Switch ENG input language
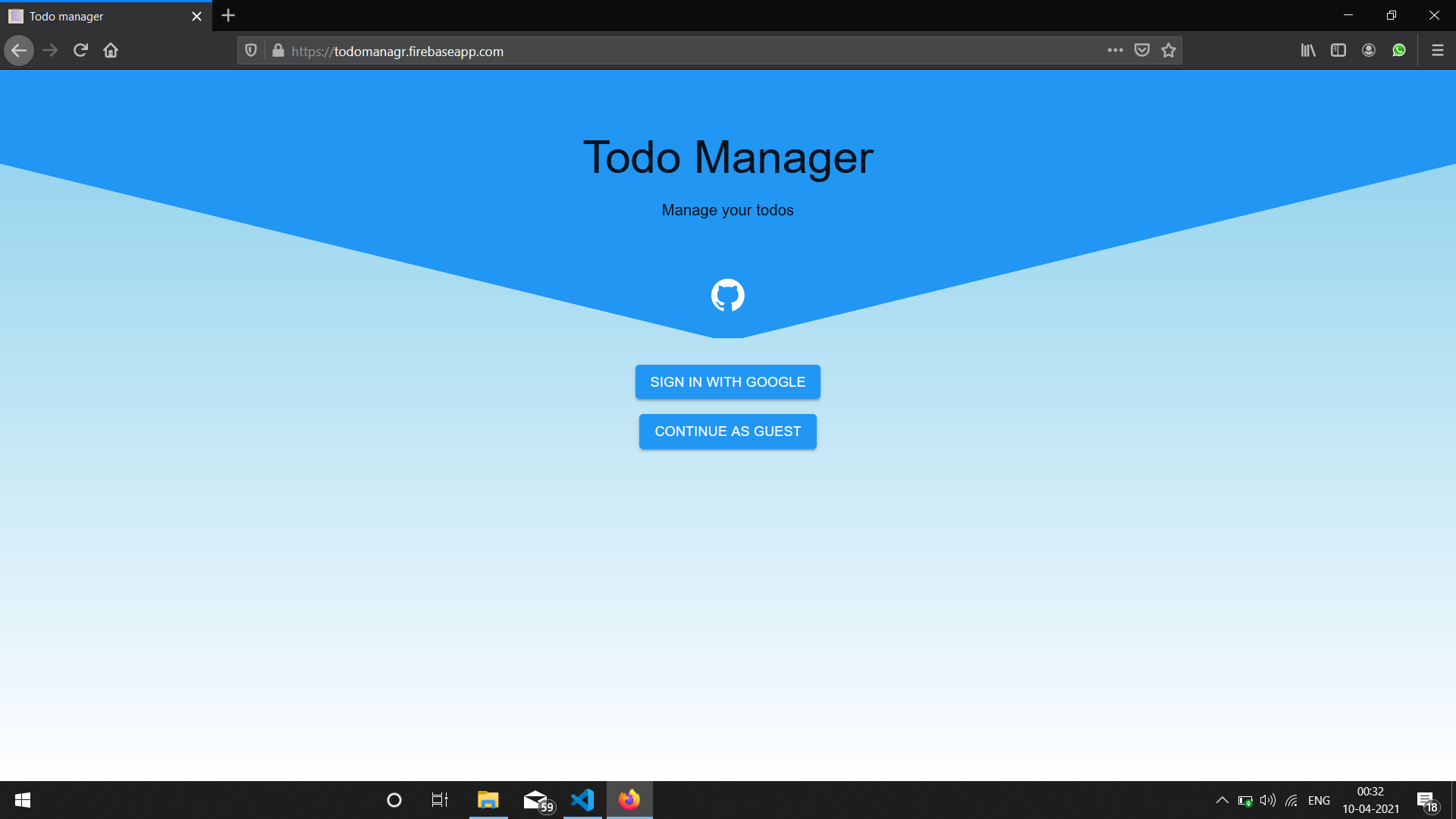1456x819 pixels. [x=1319, y=800]
